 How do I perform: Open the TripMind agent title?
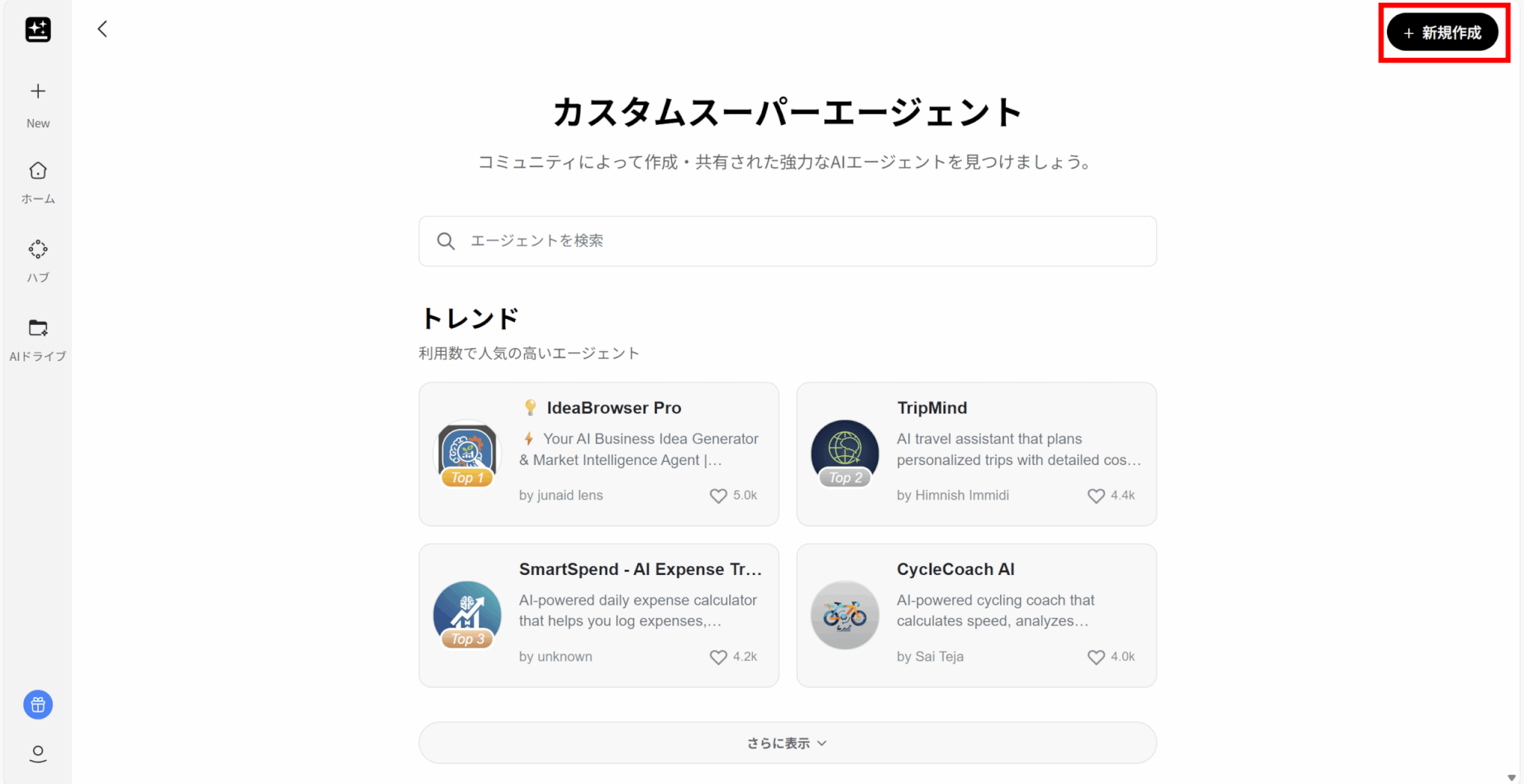pos(932,408)
